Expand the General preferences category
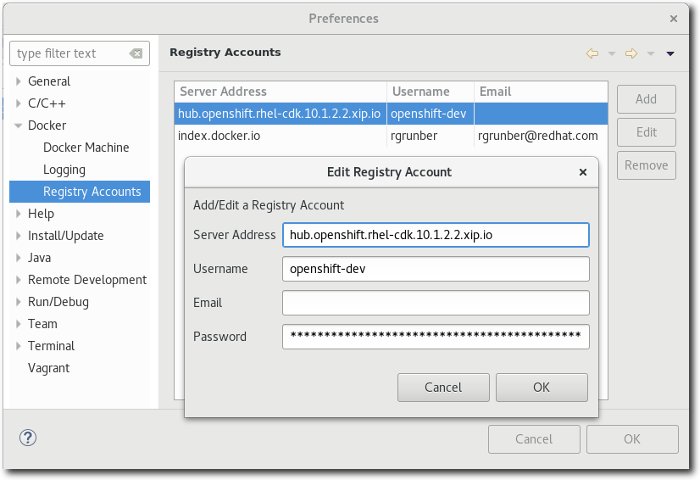The image size is (700, 480). tap(18, 82)
